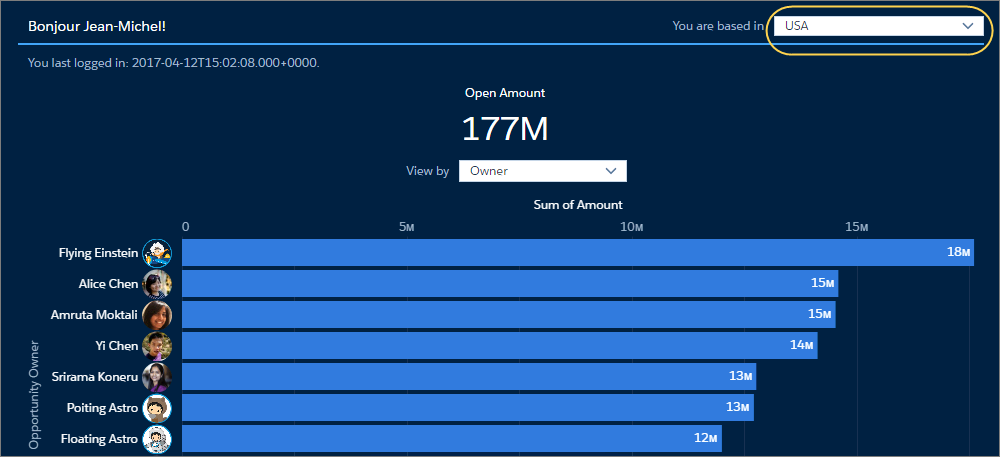The width and height of the screenshot is (1000, 457).
Task: Click Amruta Moktali's avatar picture
Action: click(x=157, y=315)
